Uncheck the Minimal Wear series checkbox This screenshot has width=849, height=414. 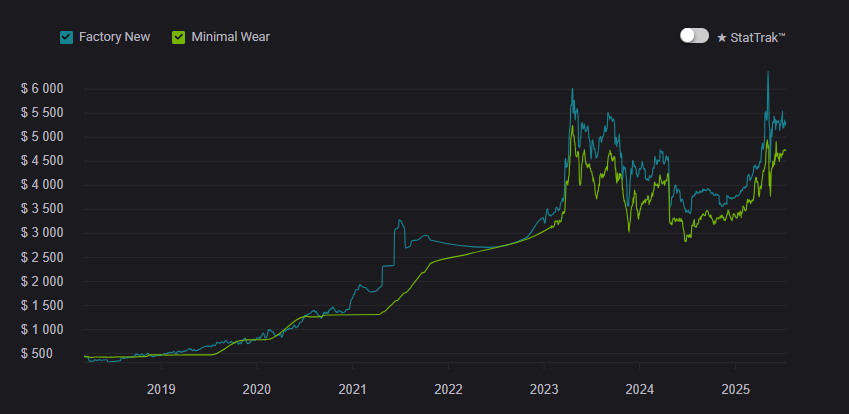click(x=179, y=37)
